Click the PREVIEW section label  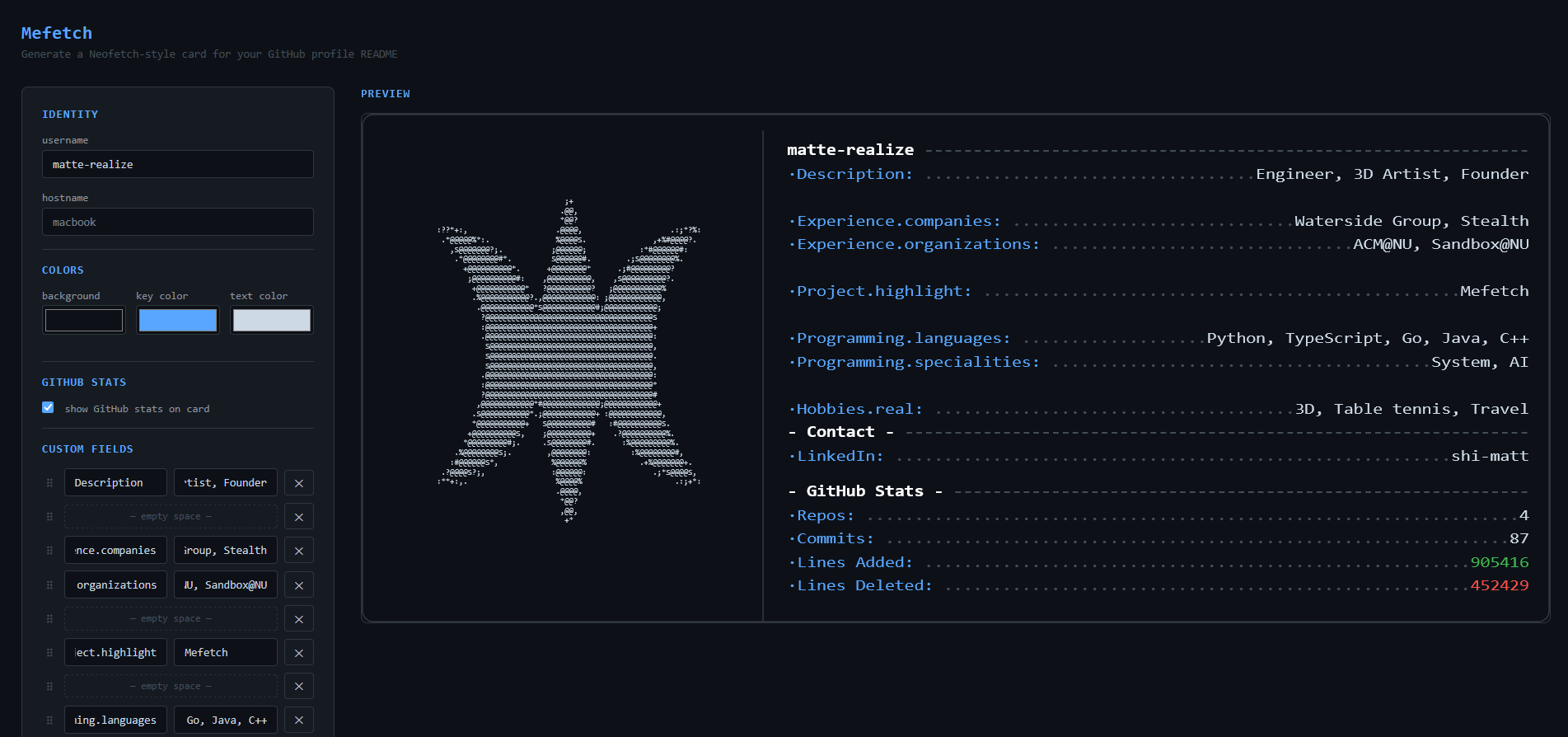point(386,94)
